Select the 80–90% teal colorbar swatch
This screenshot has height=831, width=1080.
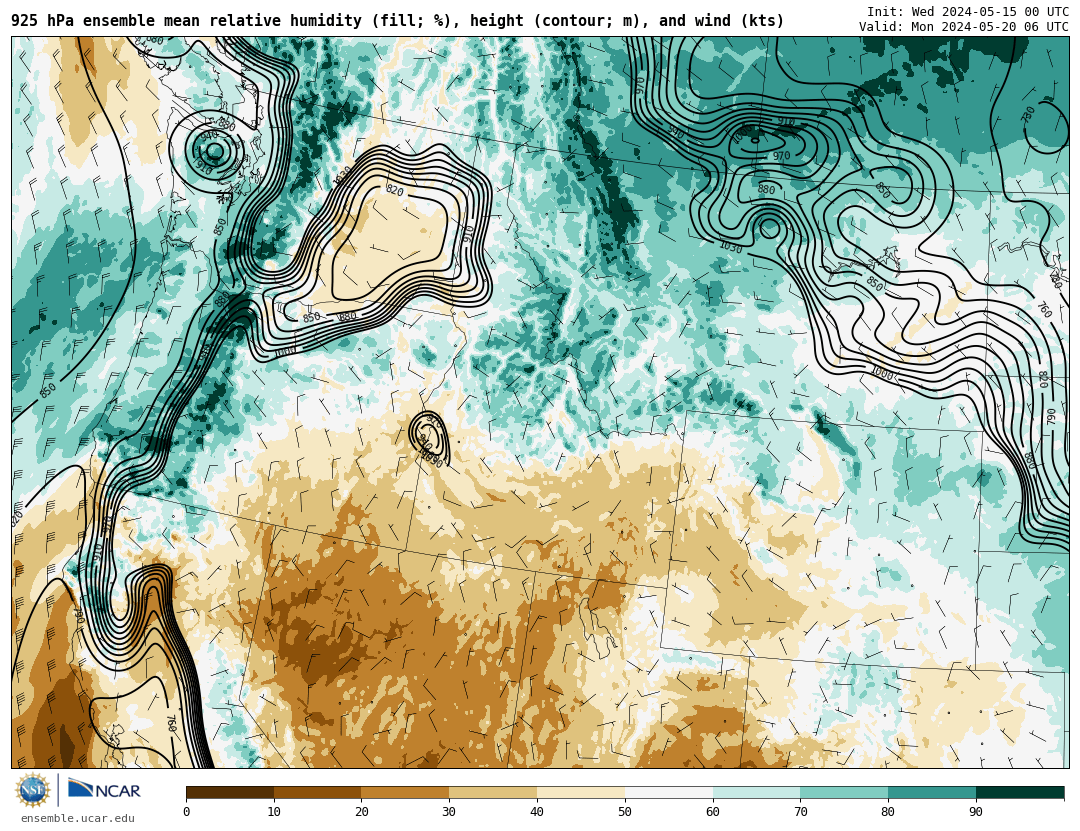tap(932, 792)
